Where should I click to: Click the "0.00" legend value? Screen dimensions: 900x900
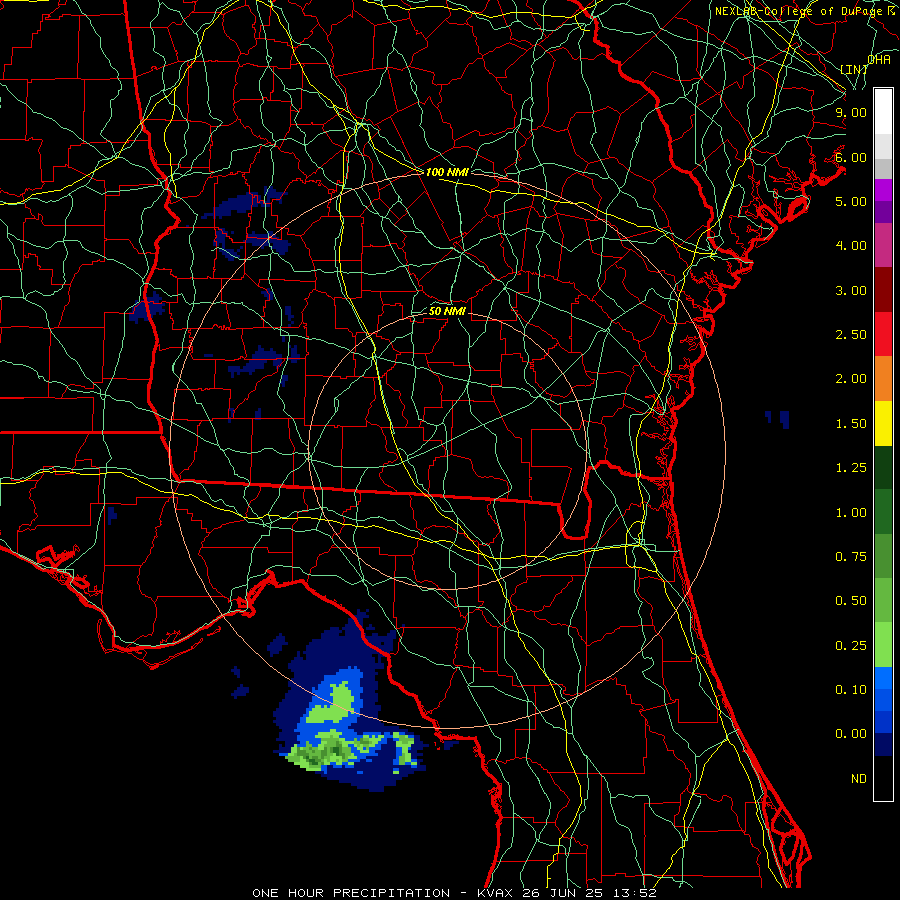point(851,734)
